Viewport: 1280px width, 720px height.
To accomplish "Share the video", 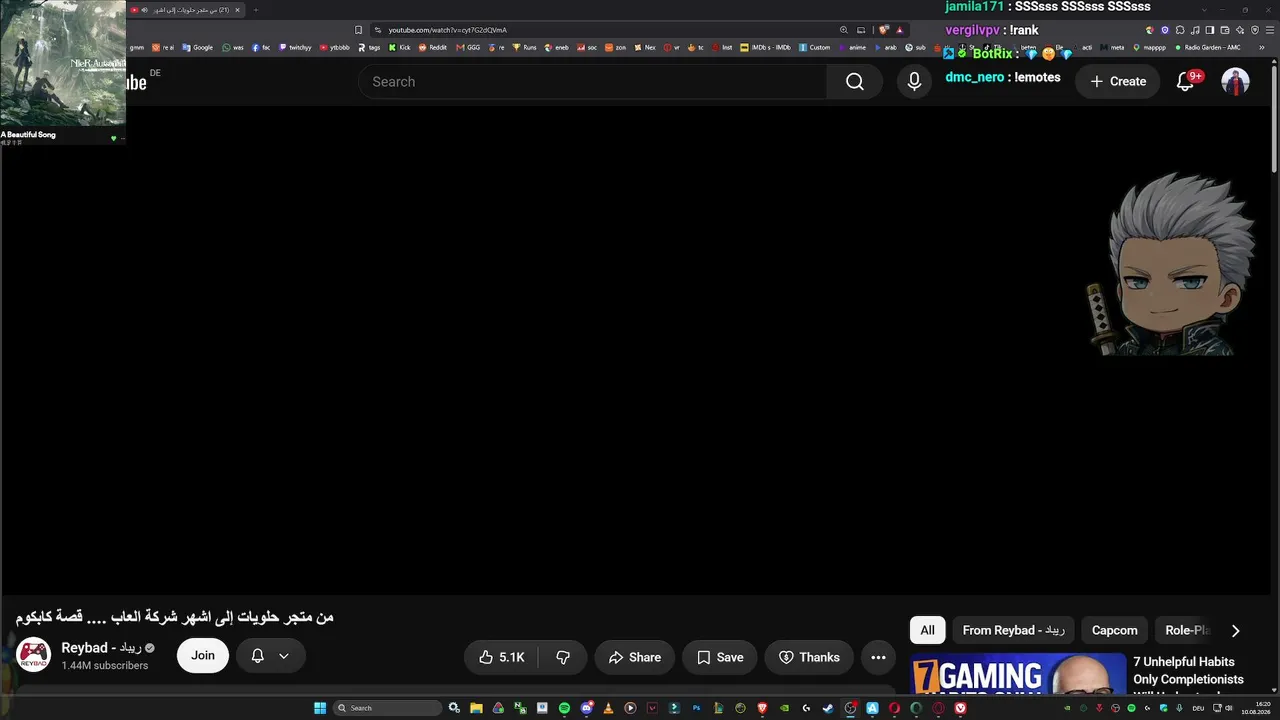I will point(635,657).
